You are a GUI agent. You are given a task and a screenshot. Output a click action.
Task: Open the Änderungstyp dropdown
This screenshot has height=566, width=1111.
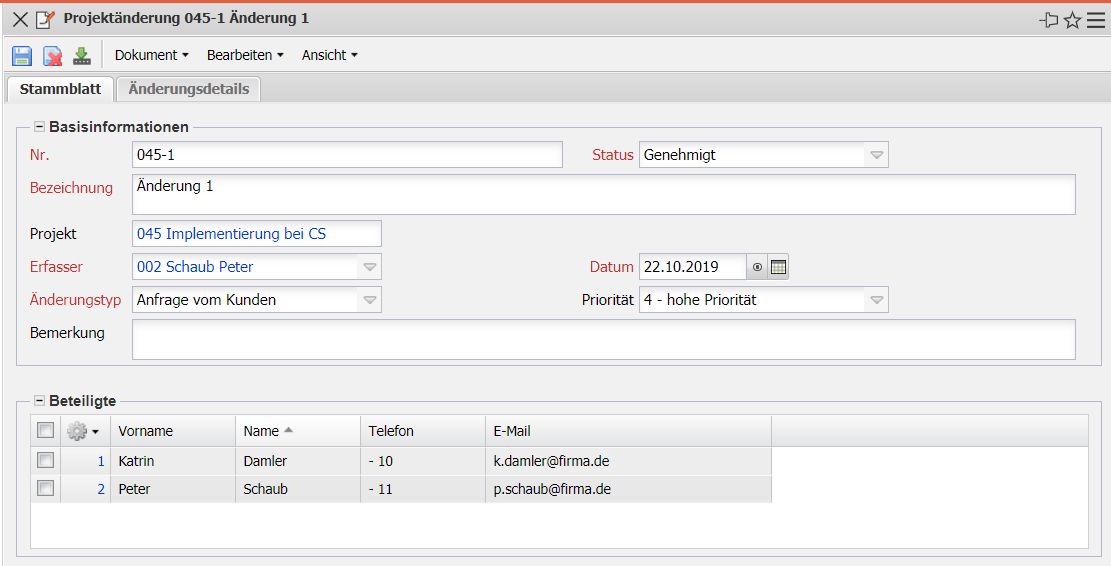click(369, 300)
